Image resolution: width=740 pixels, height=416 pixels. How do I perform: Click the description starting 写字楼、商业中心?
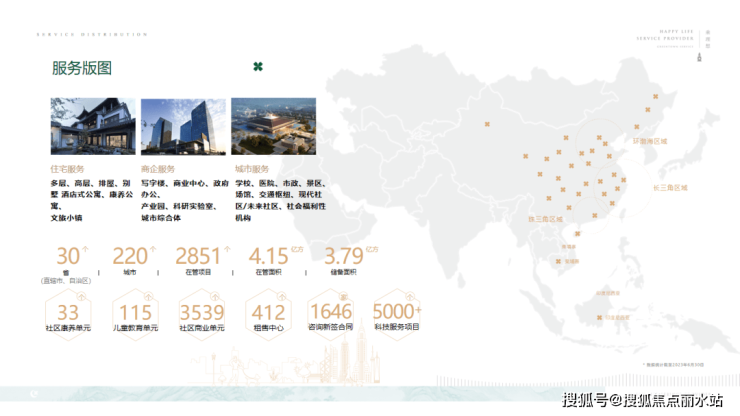click(x=185, y=200)
